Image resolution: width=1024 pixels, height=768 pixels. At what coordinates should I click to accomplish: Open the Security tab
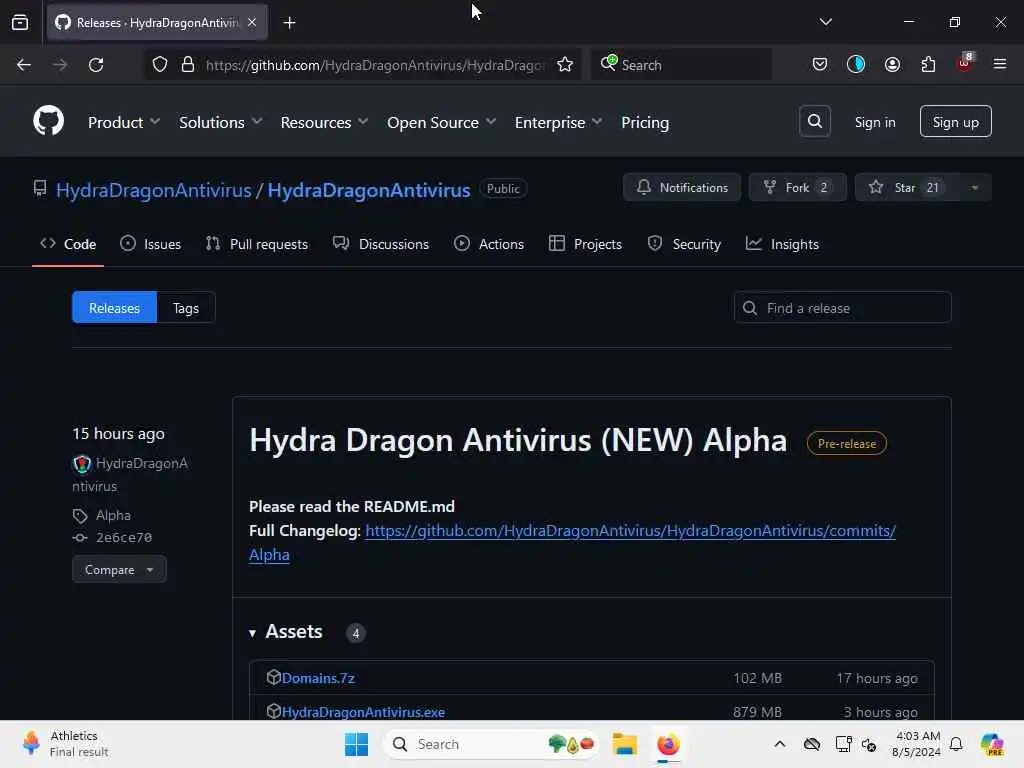[x=684, y=244]
